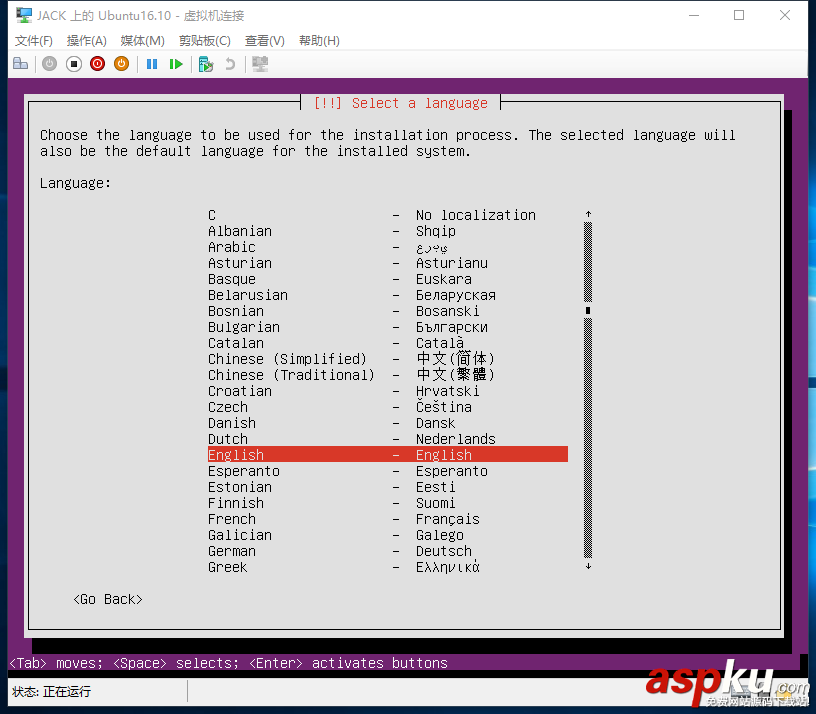Screen dimensions: 816x714
Task: Select Dutch in the language list
Action: (x=388, y=439)
